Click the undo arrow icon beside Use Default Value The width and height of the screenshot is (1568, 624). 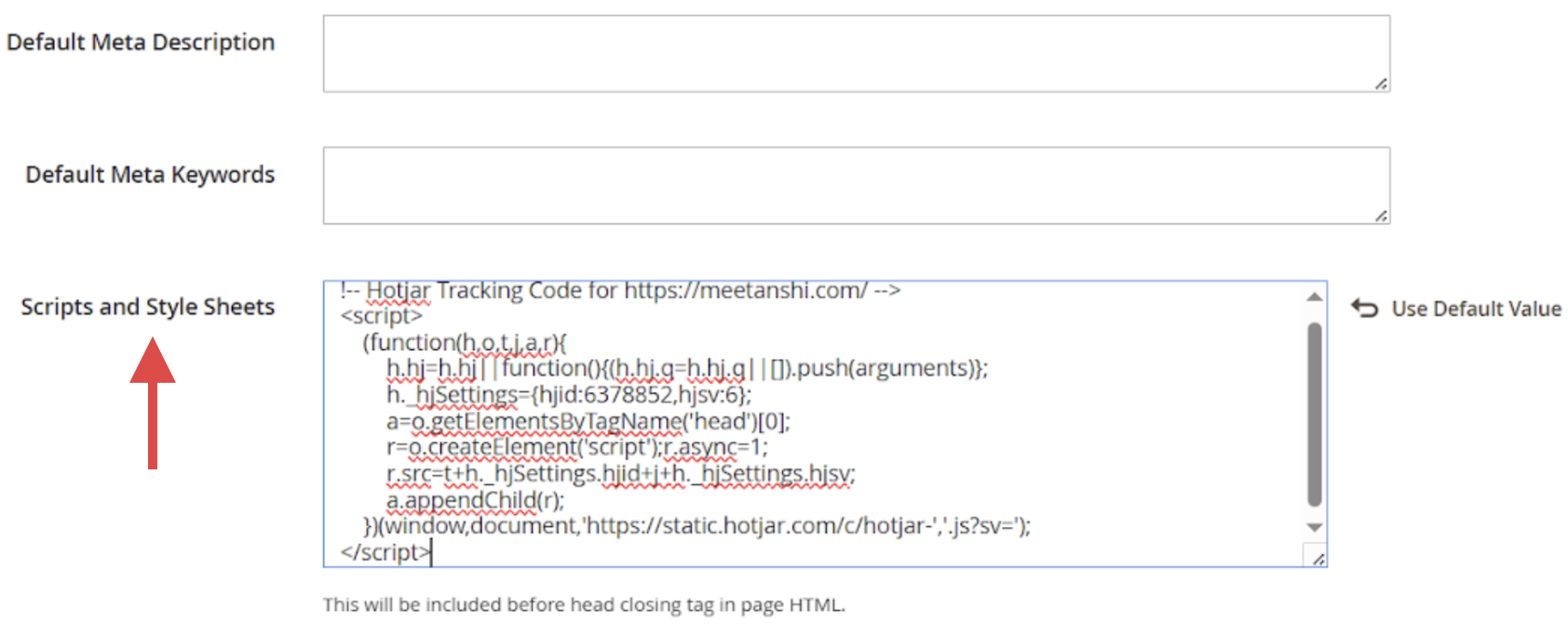click(1364, 308)
